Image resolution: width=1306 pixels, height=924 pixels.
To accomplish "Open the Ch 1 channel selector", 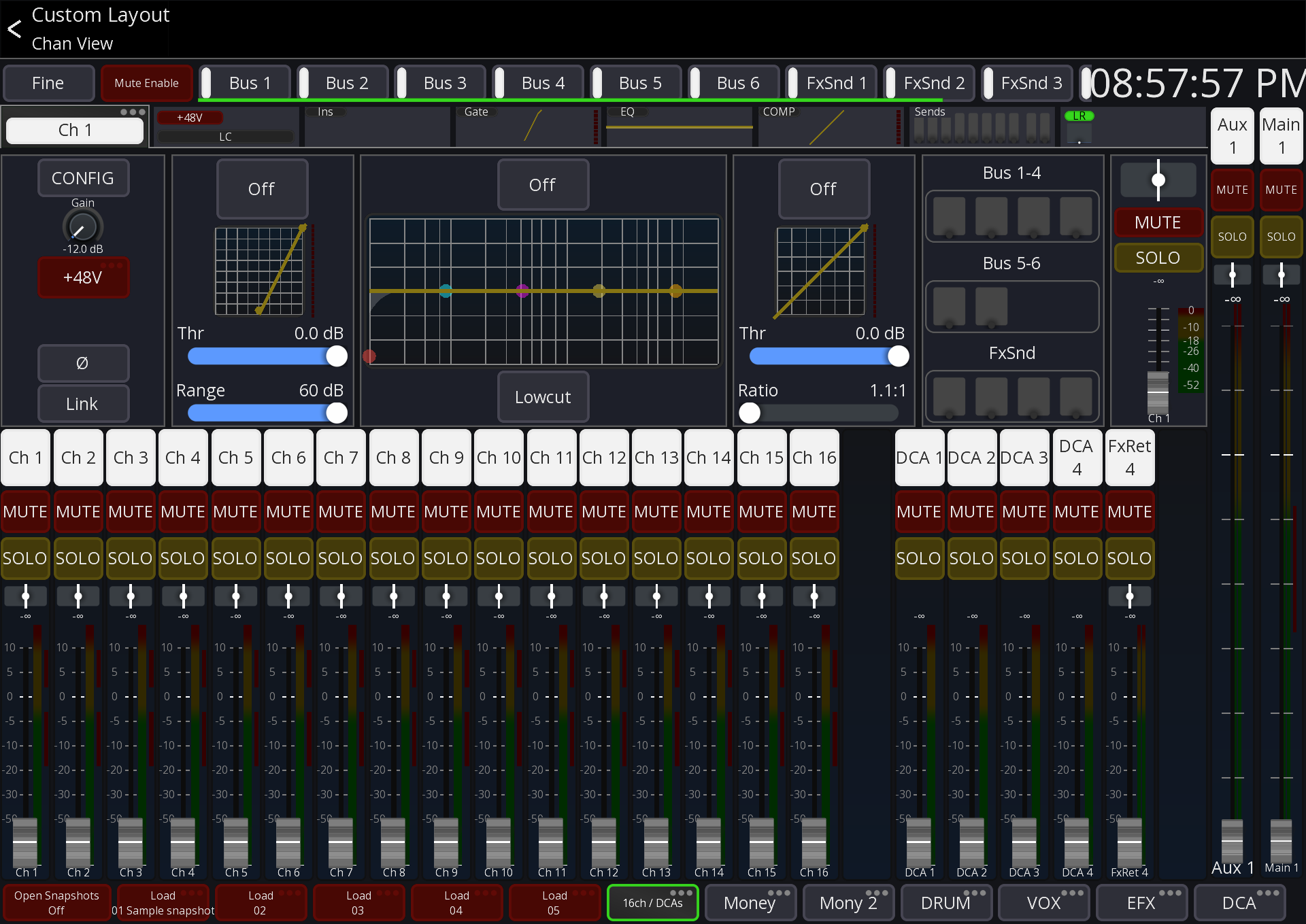I will coord(75,129).
